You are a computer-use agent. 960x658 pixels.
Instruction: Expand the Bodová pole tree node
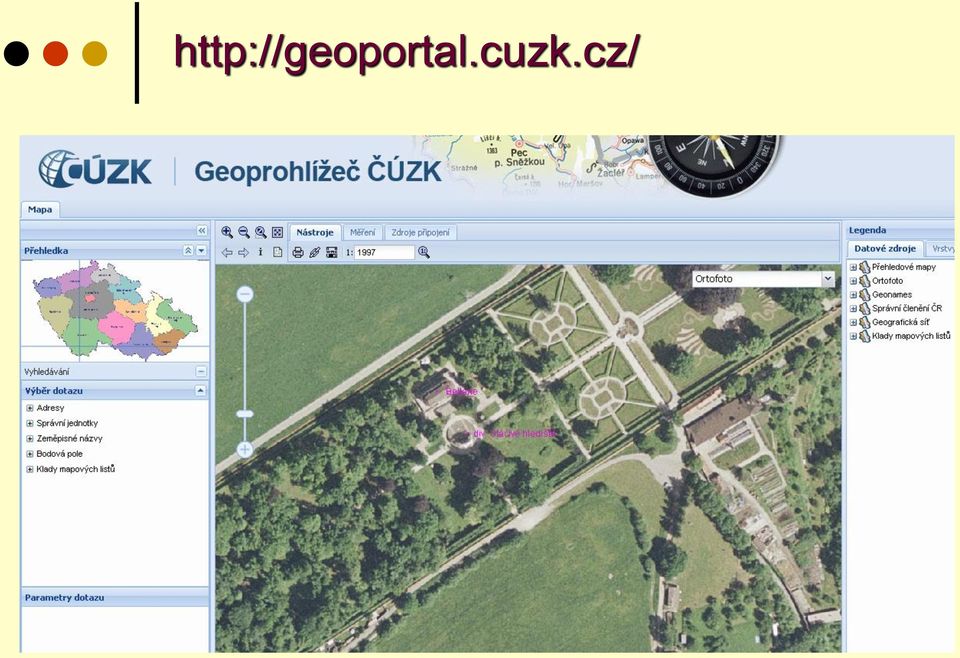point(29,454)
